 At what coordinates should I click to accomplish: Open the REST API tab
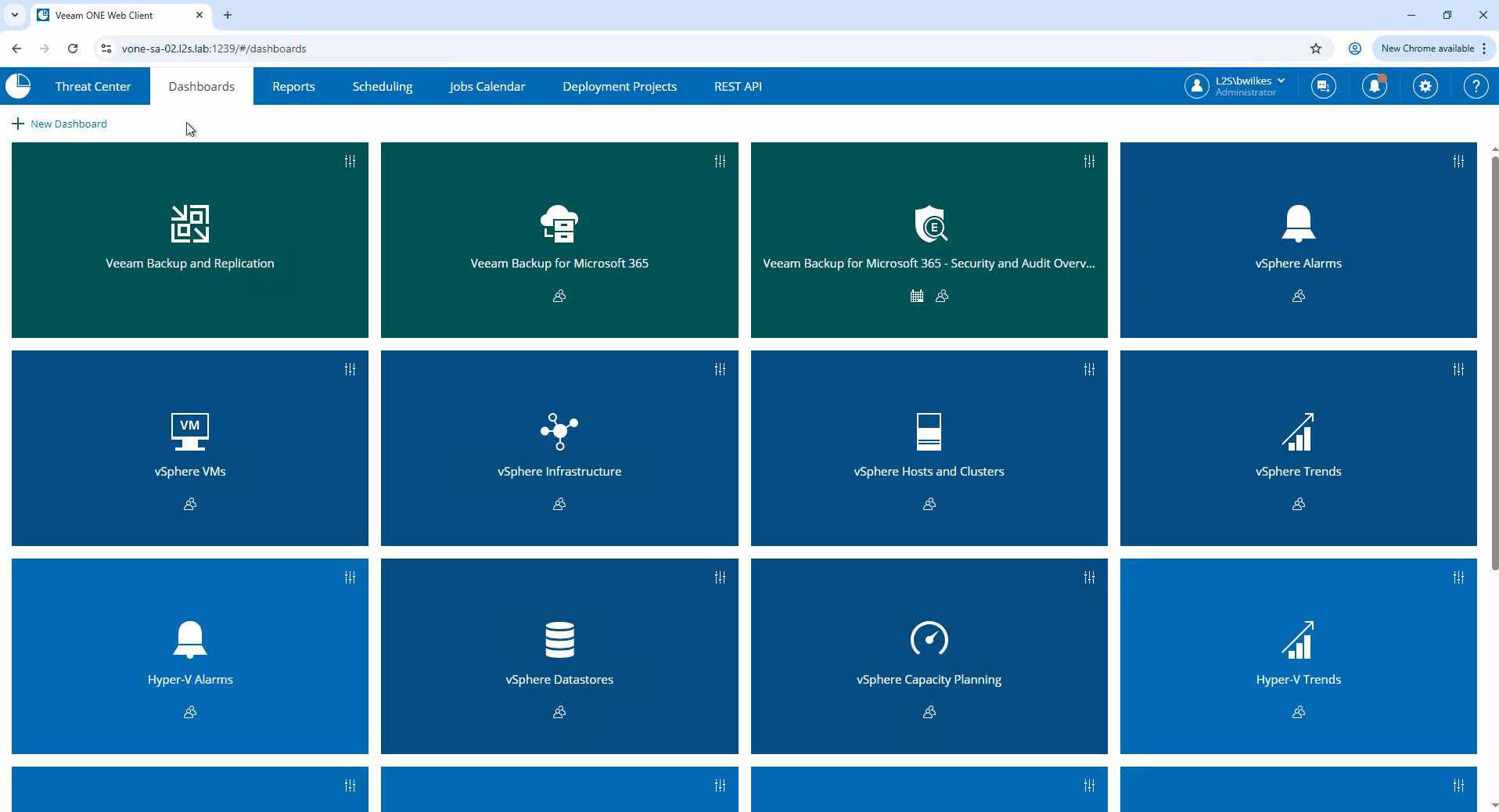pyautogui.click(x=738, y=86)
